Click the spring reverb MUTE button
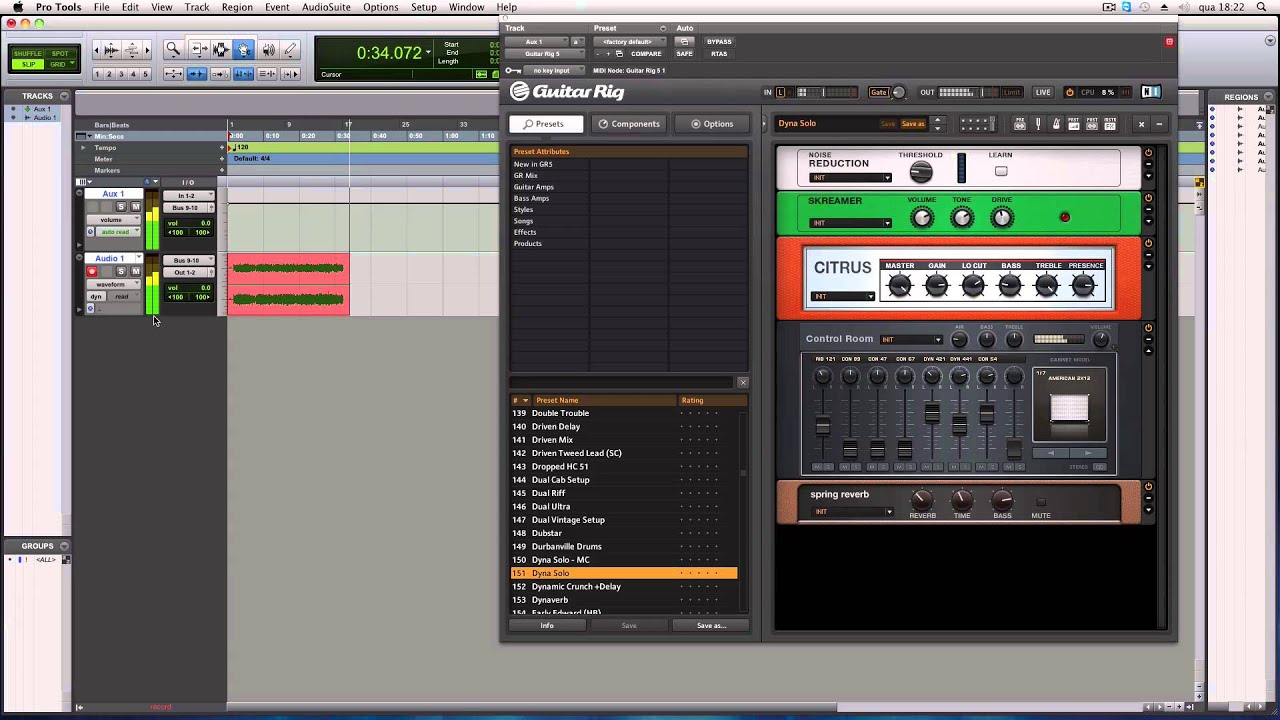Image resolution: width=1280 pixels, height=720 pixels. tap(1041, 503)
